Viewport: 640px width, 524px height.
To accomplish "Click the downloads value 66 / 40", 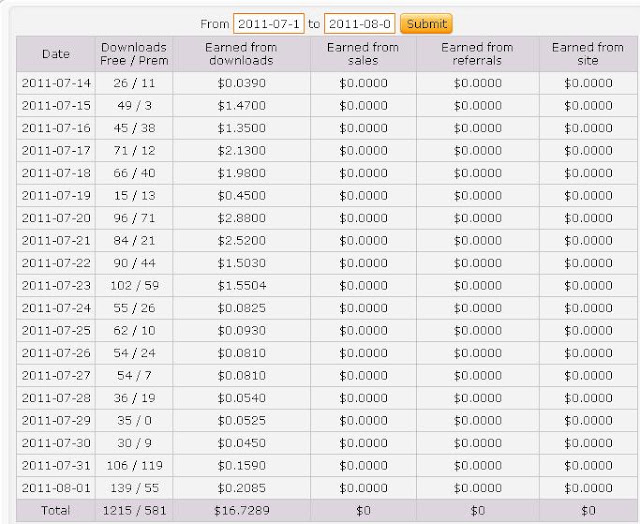I will pos(134,173).
